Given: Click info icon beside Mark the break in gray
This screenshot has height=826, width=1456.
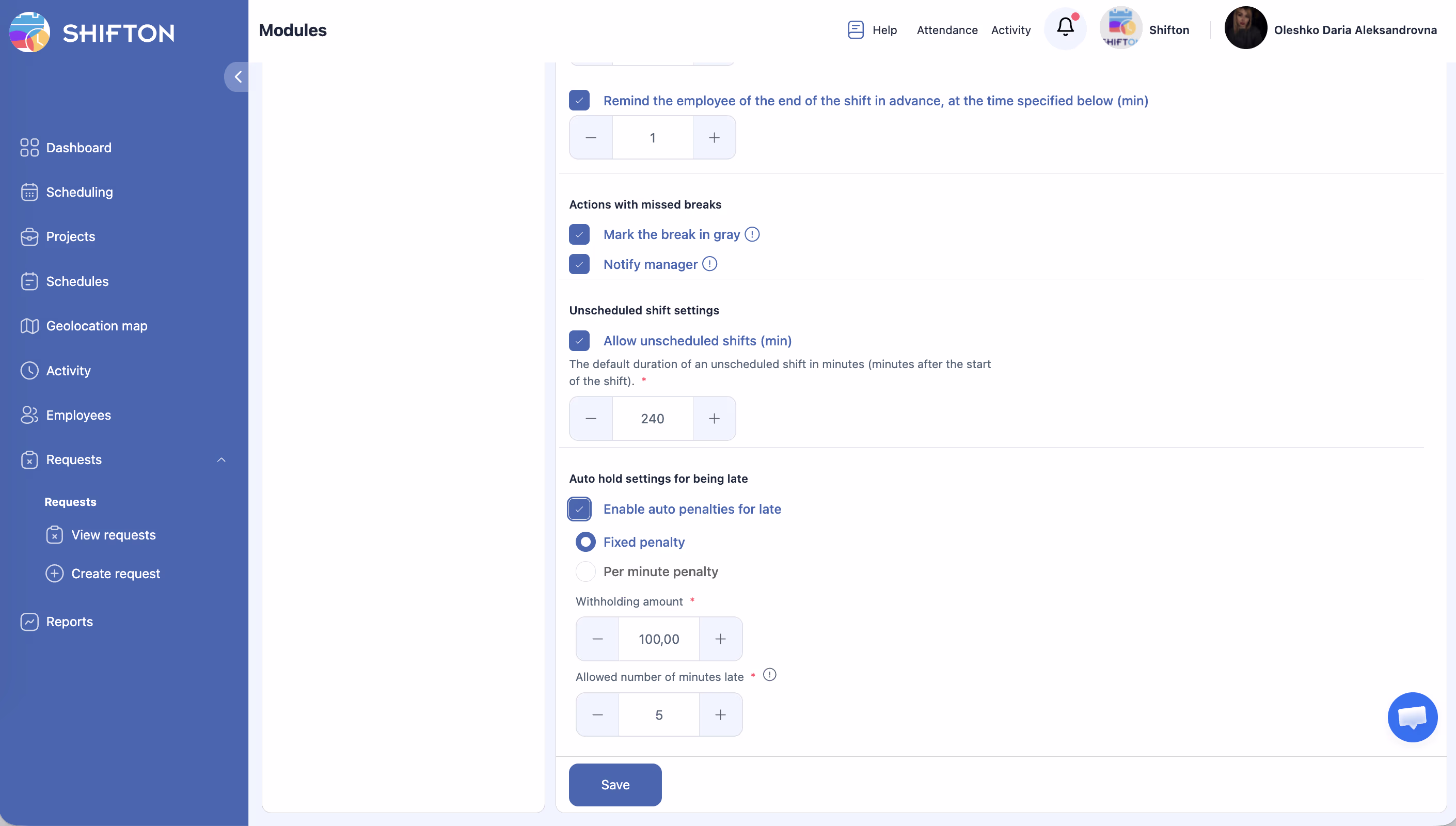Looking at the screenshot, I should (x=752, y=234).
